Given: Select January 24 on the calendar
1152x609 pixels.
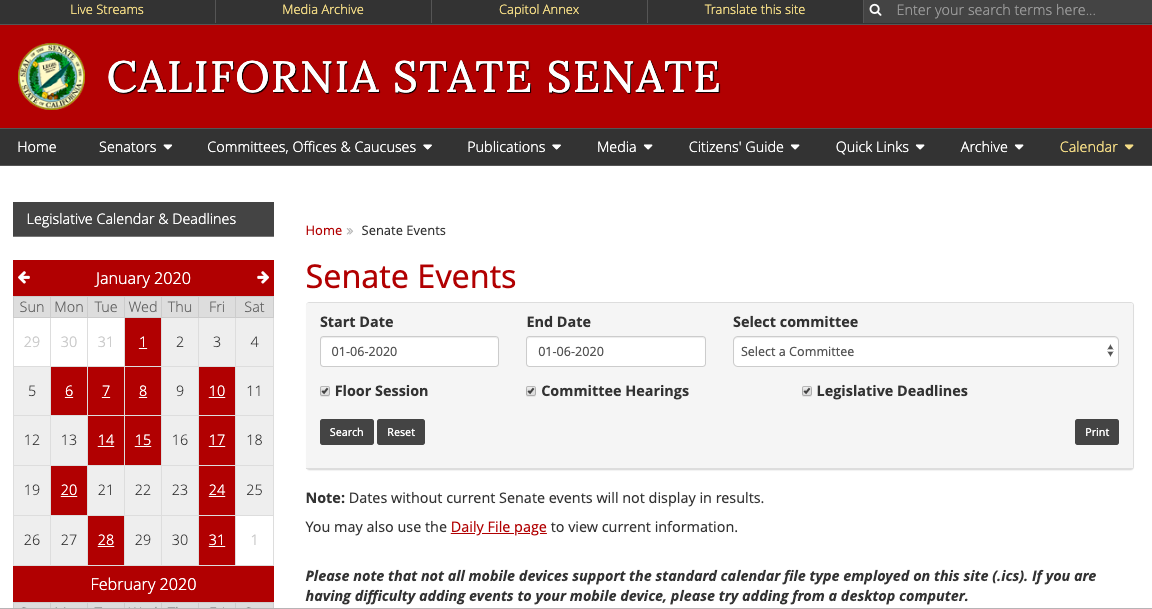Looking at the screenshot, I should click(x=217, y=490).
